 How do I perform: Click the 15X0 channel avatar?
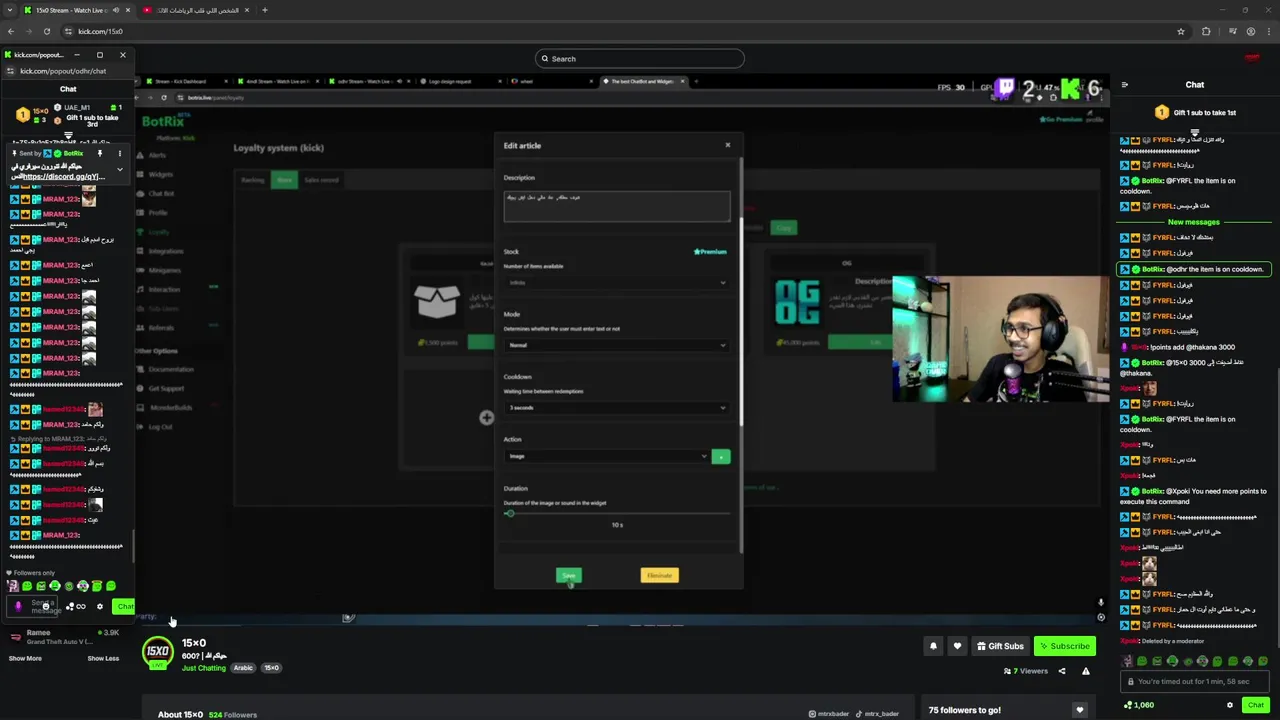point(157,652)
